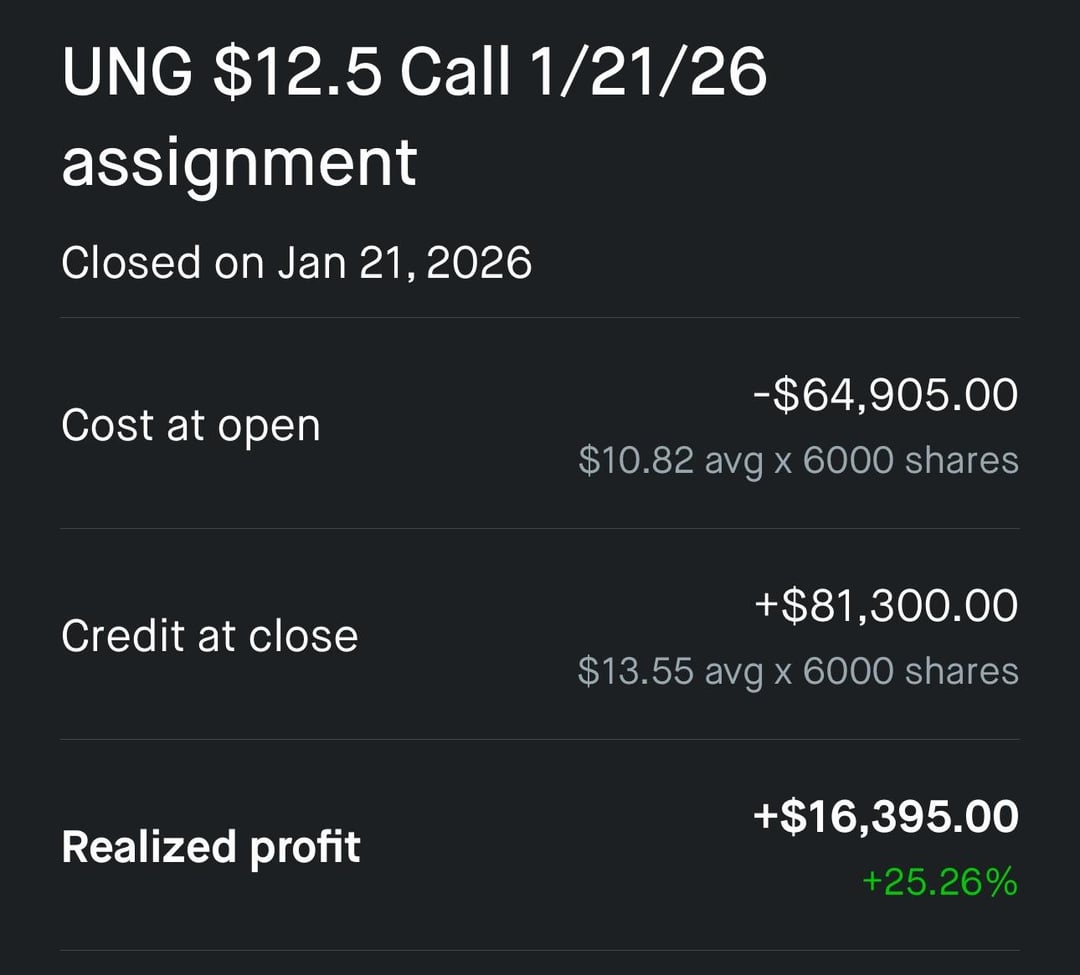Click the divider above the Realized profit row
The width and height of the screenshot is (1080, 975).
[x=540, y=739]
